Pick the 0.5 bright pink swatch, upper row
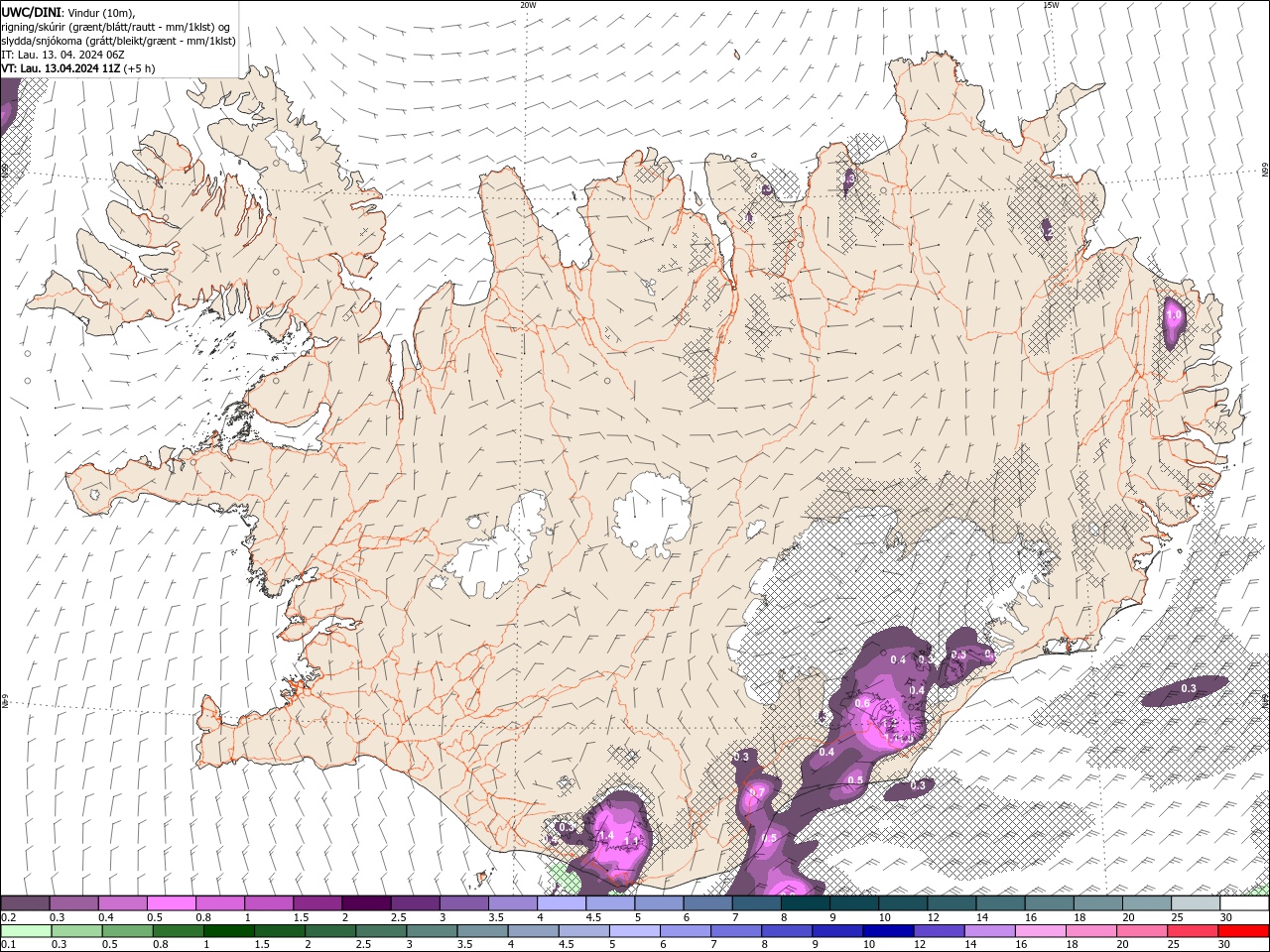 click(171, 903)
